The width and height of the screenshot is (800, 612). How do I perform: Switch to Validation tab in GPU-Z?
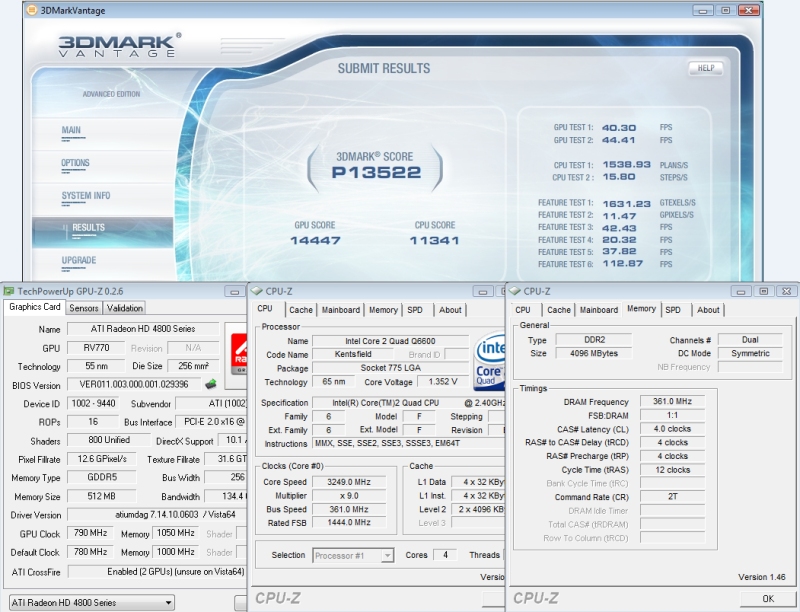point(124,308)
